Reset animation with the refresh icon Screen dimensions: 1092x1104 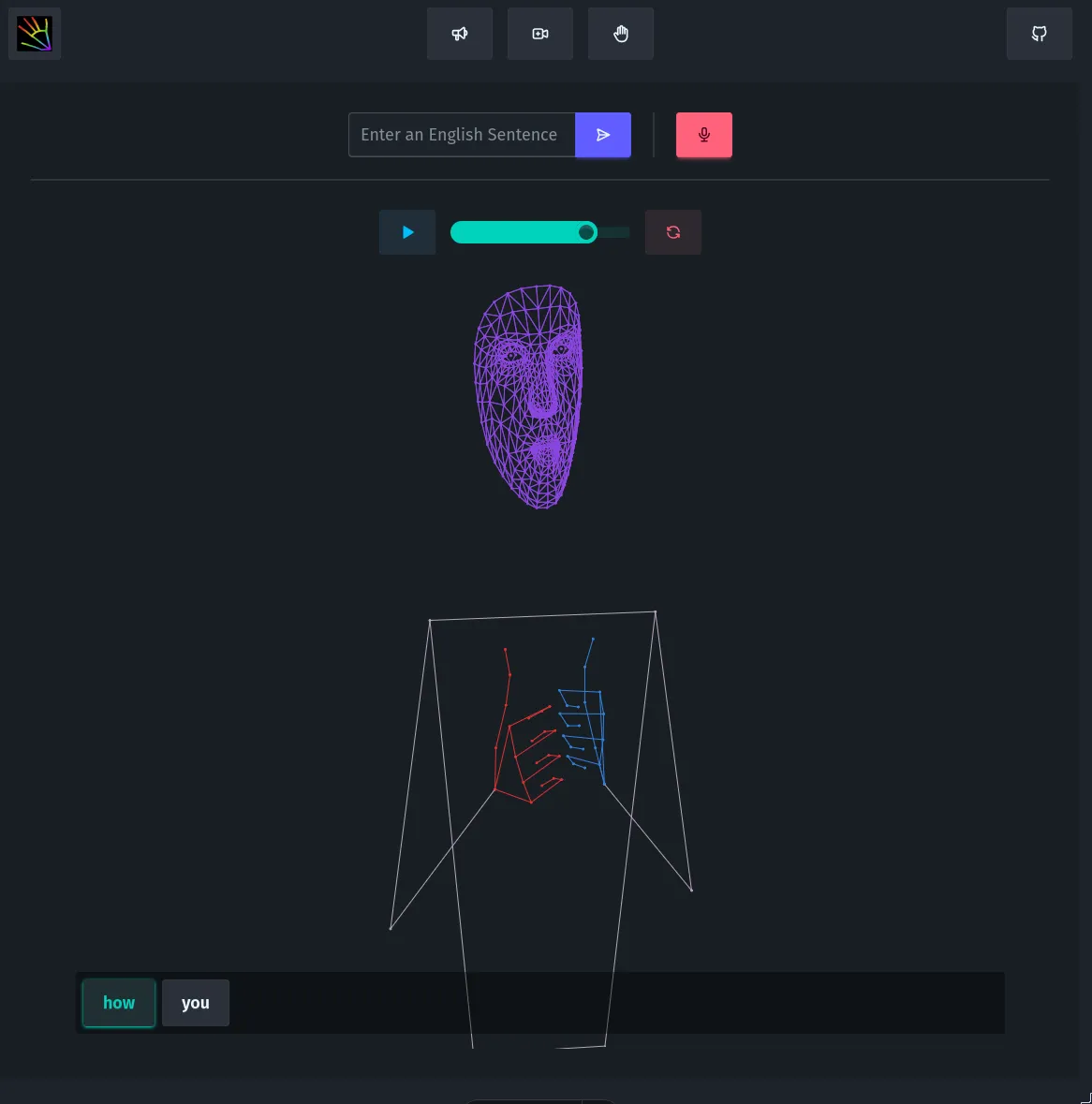tap(673, 232)
